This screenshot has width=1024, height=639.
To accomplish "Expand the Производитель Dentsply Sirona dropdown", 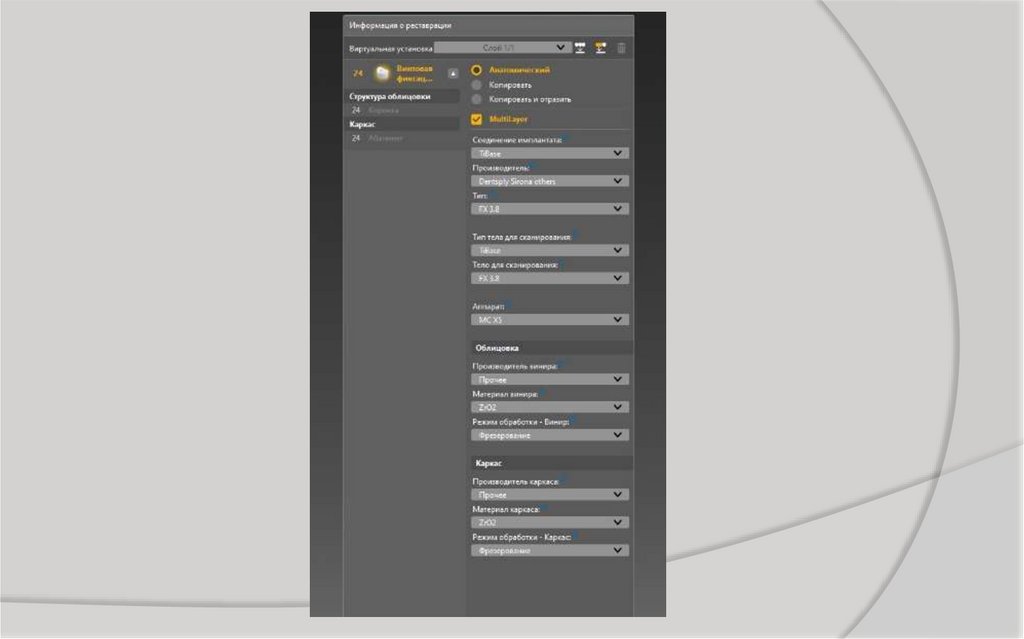I will tap(550, 181).
